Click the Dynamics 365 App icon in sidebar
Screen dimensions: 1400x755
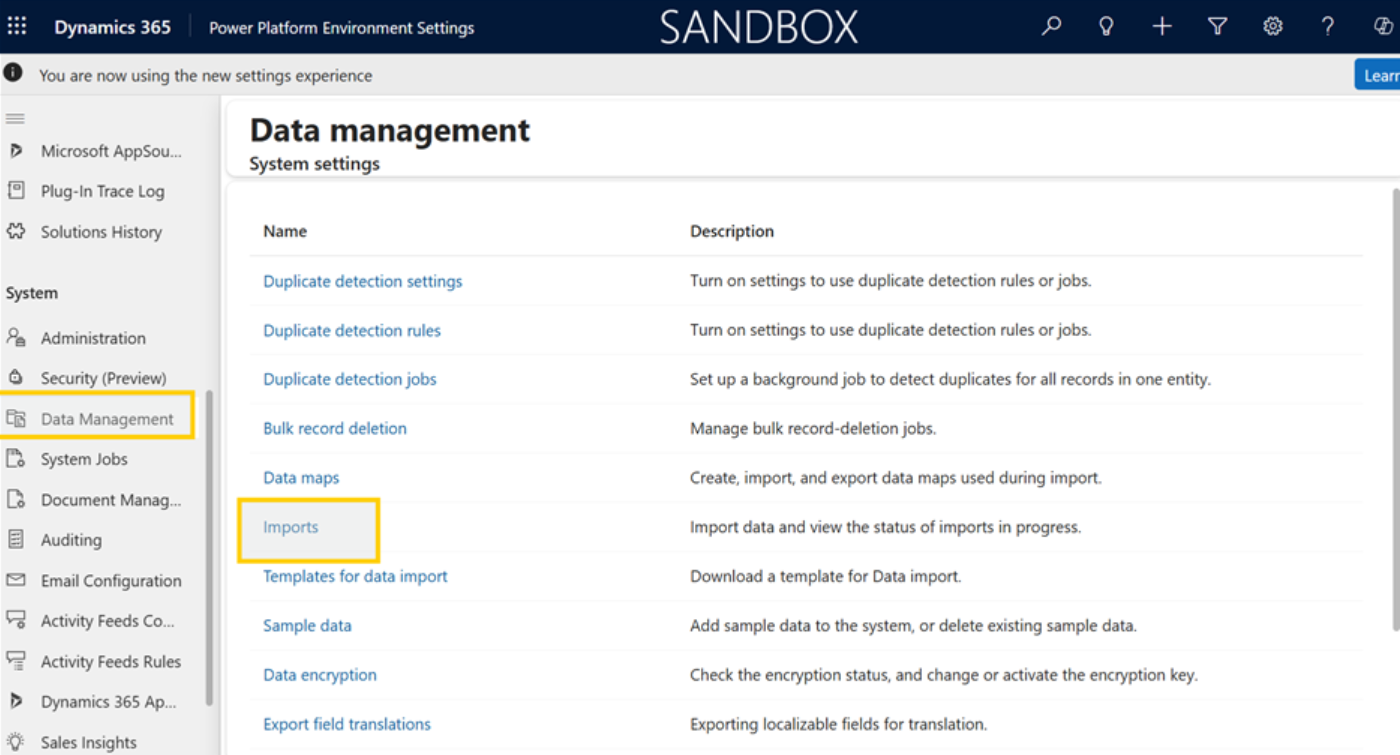pyautogui.click(x=15, y=701)
